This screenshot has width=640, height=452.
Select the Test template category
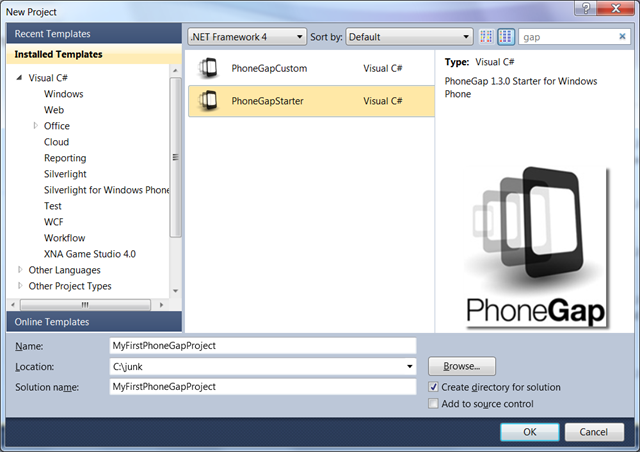click(53, 206)
